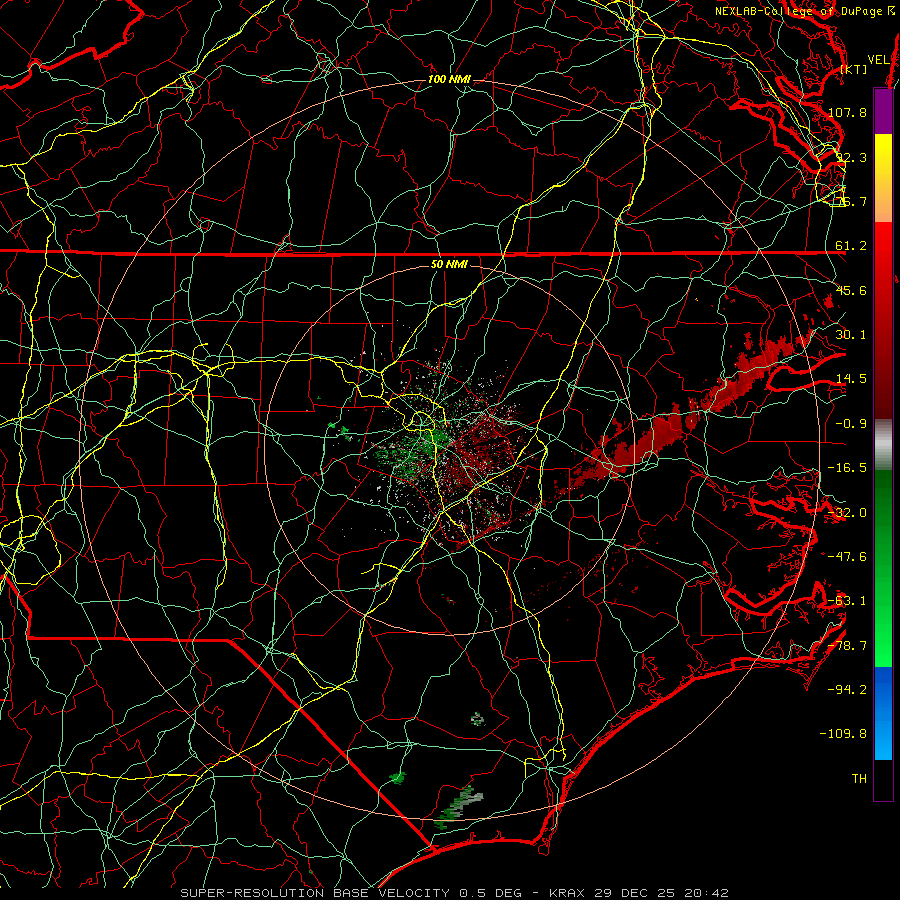The width and height of the screenshot is (900, 900).
Task: Click the 50 NMI range ring label
Action: coord(449,265)
